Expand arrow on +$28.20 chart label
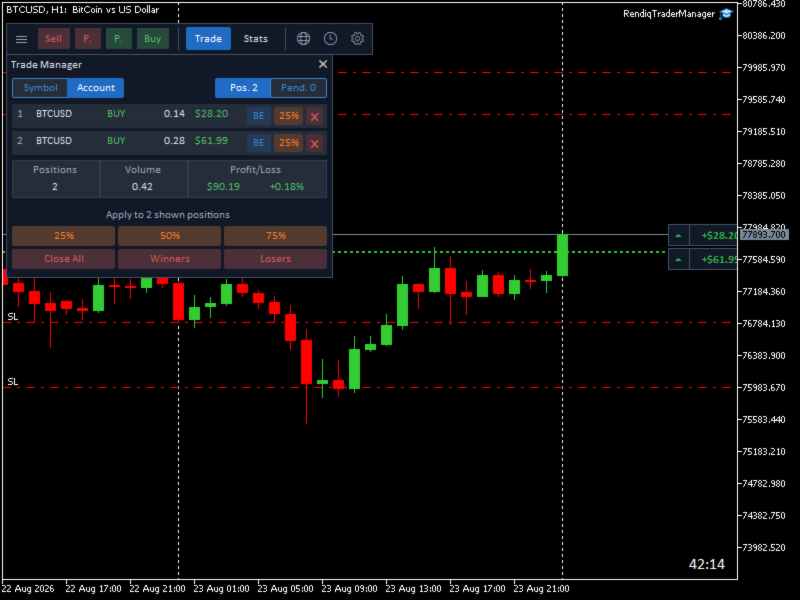 coord(679,235)
